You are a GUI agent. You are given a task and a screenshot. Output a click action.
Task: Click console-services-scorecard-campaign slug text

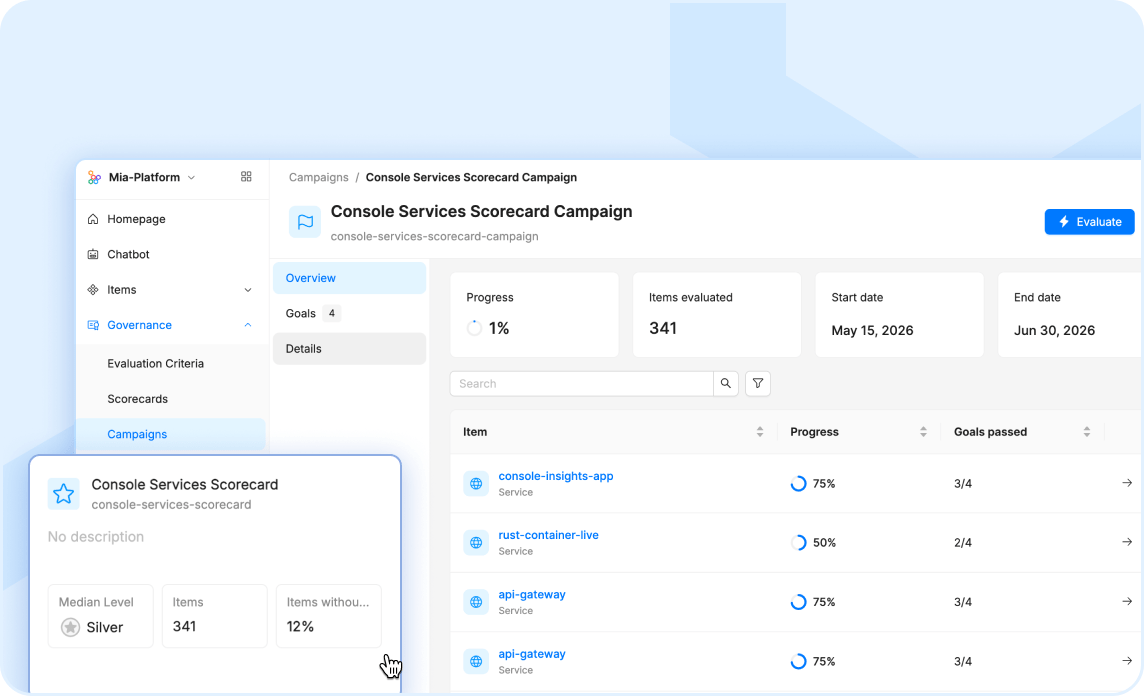pyautogui.click(x=435, y=236)
